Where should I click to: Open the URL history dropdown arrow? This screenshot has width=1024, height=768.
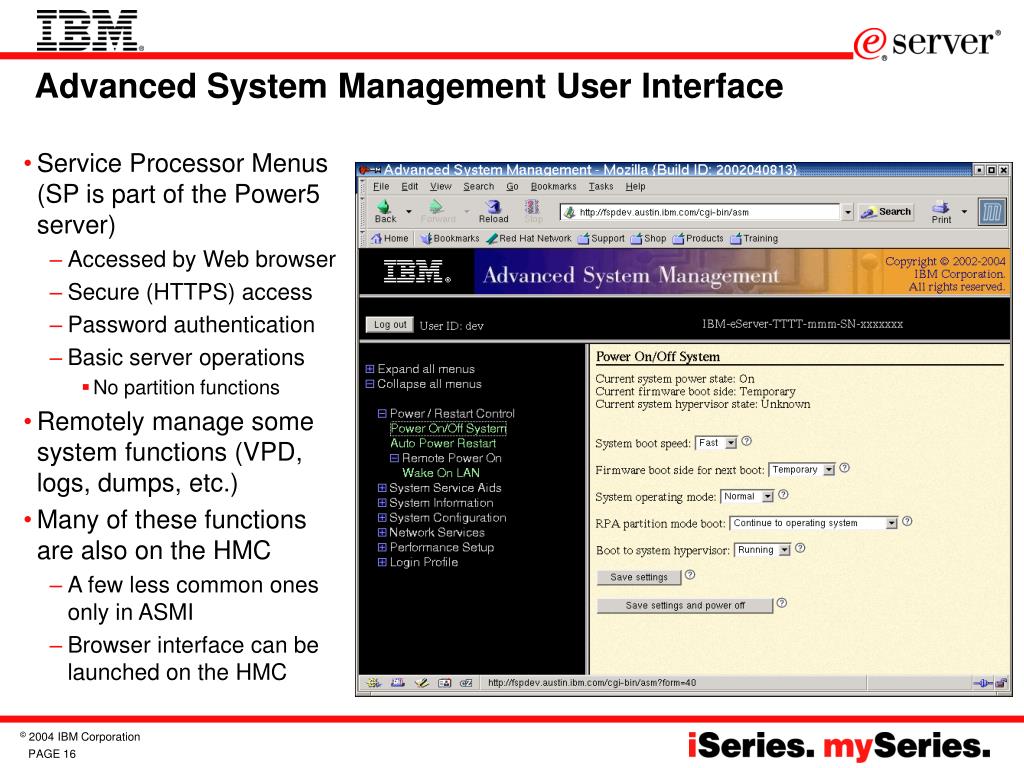(x=848, y=212)
